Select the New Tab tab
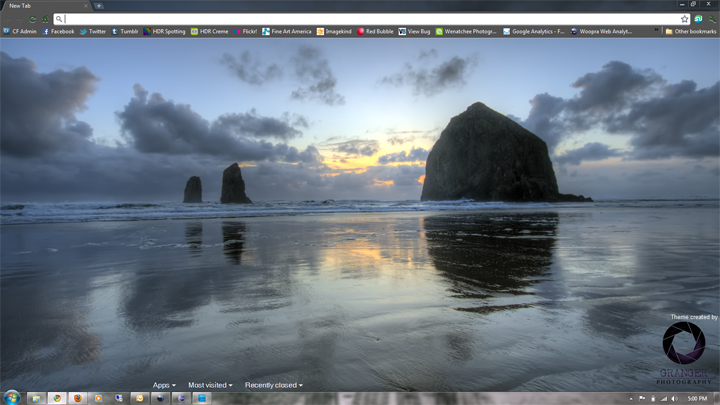720x405 pixels. (x=40, y=6)
